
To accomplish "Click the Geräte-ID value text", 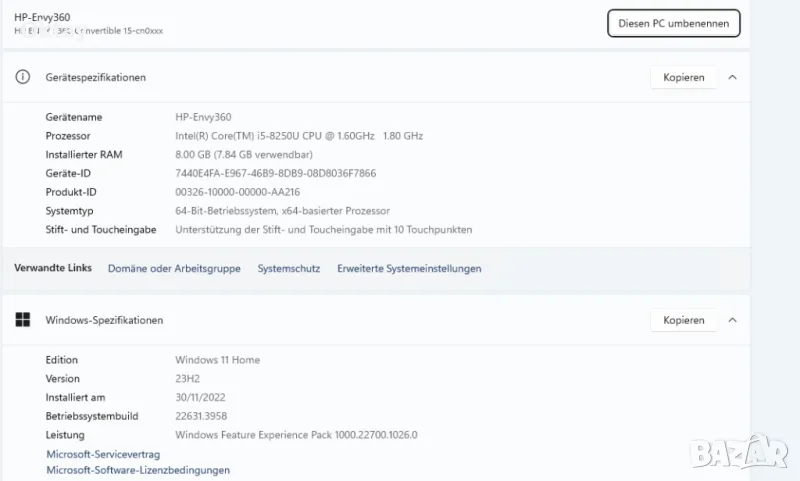I will tap(275, 173).
